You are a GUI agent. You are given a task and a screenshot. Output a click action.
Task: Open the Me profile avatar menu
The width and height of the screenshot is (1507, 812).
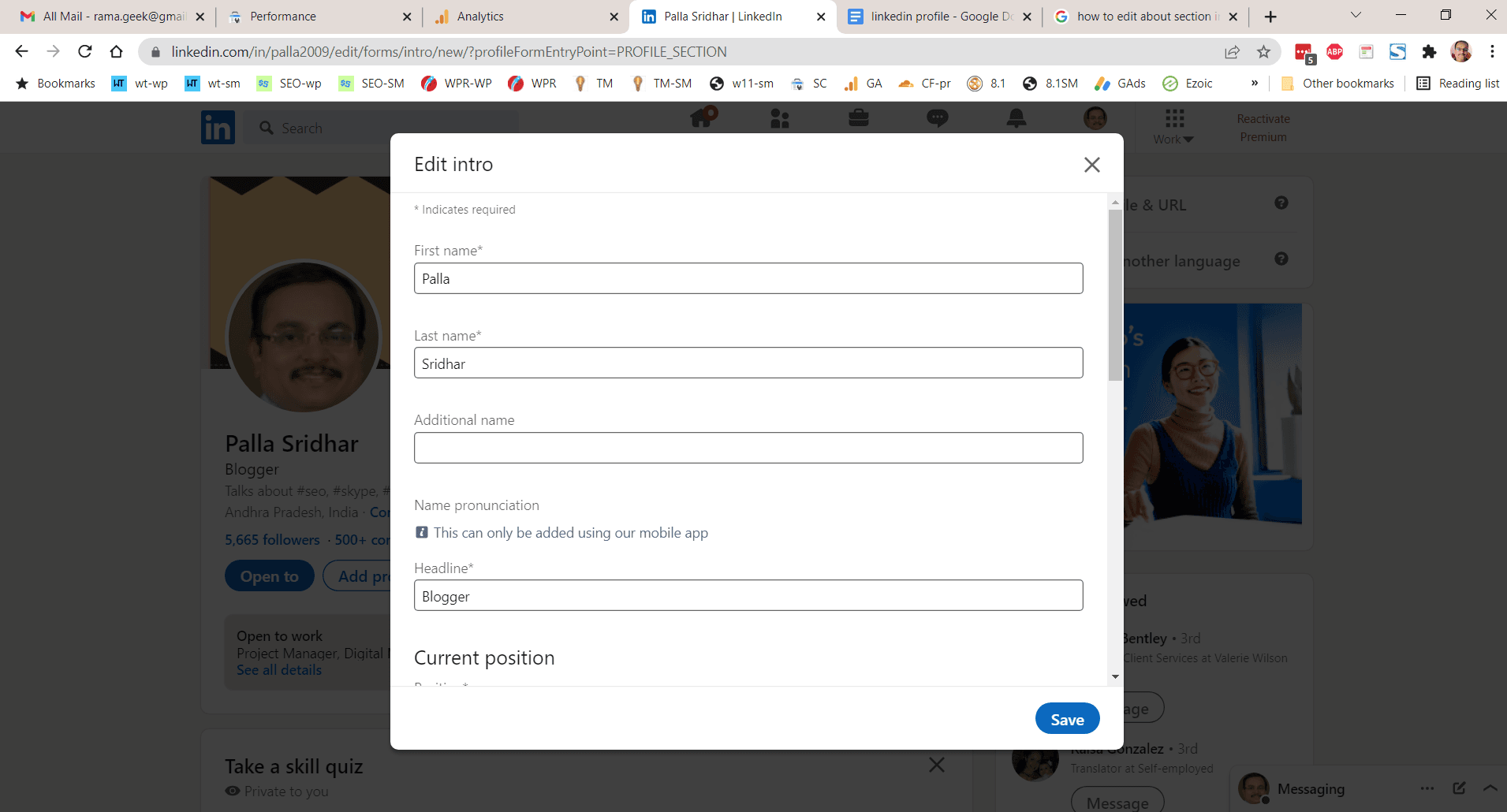pyautogui.click(x=1095, y=118)
